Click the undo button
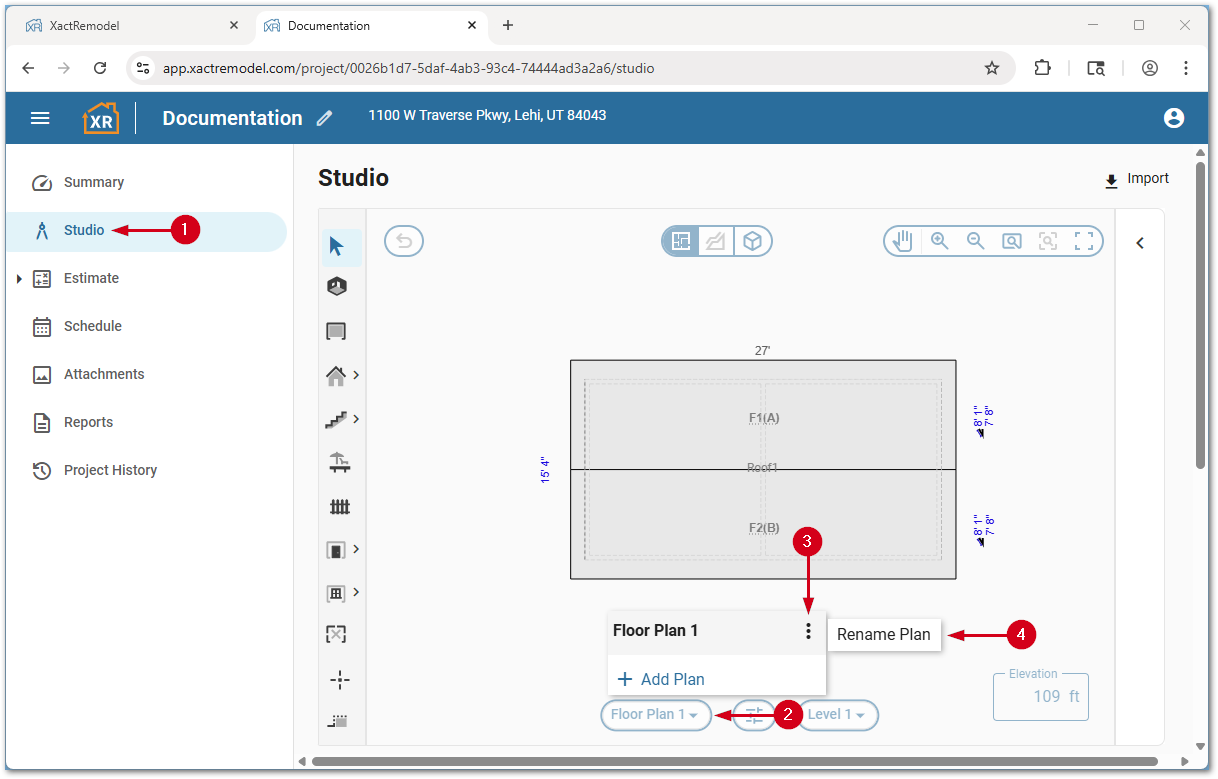1218x779 pixels. coord(404,241)
